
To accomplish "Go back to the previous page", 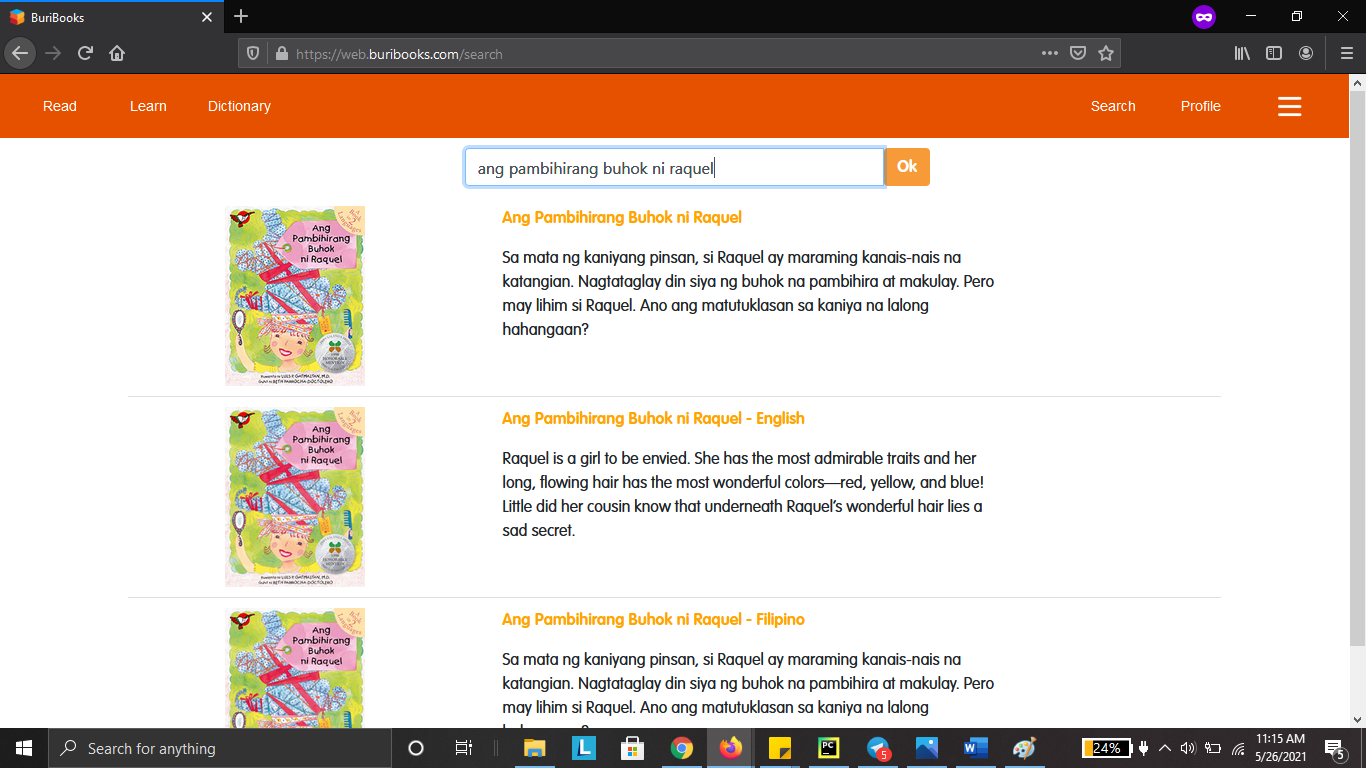I will (20, 53).
